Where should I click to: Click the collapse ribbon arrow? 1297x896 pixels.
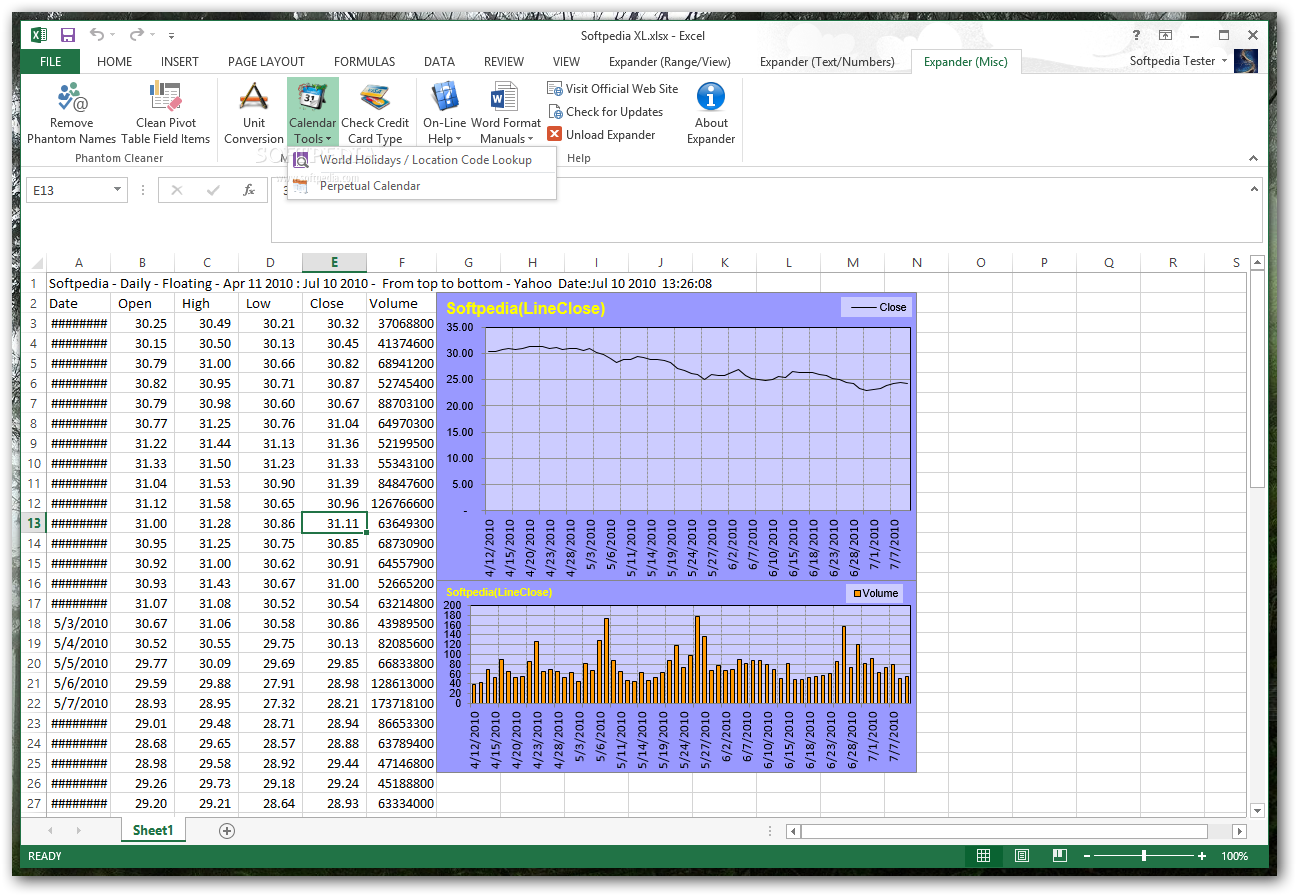1256,158
